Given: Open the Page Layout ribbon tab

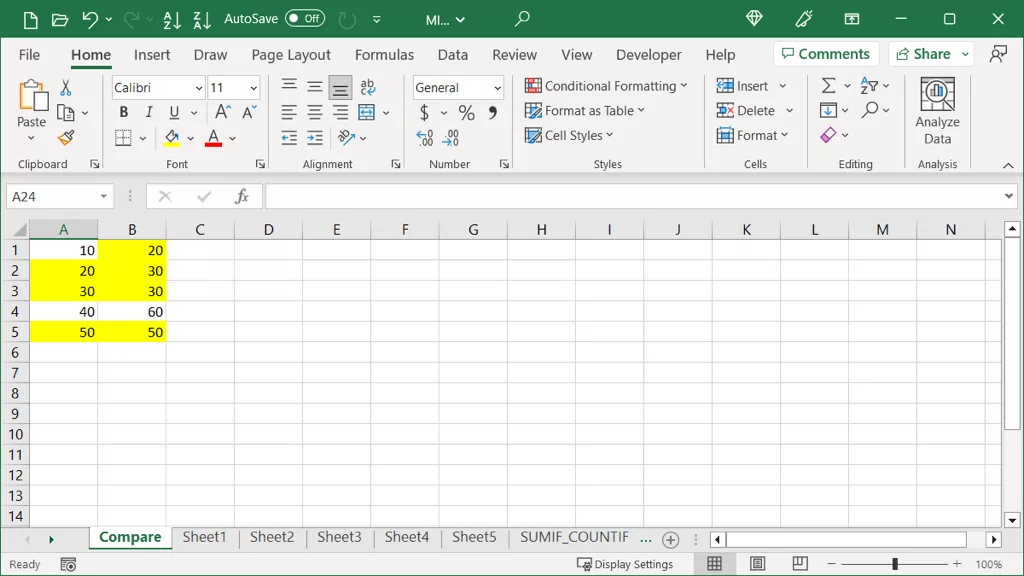Looking at the screenshot, I should (291, 55).
